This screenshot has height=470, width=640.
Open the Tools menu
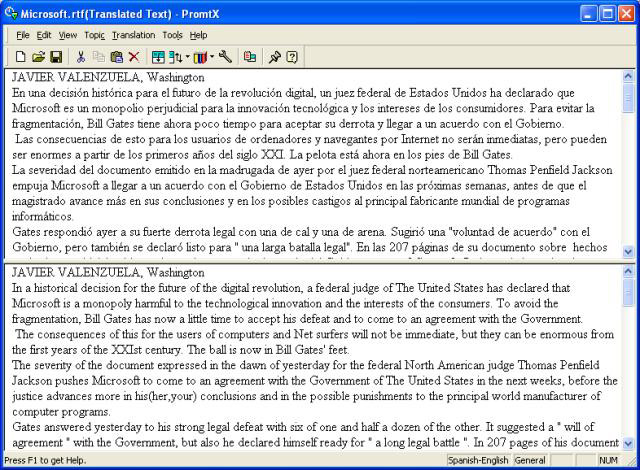[172, 35]
